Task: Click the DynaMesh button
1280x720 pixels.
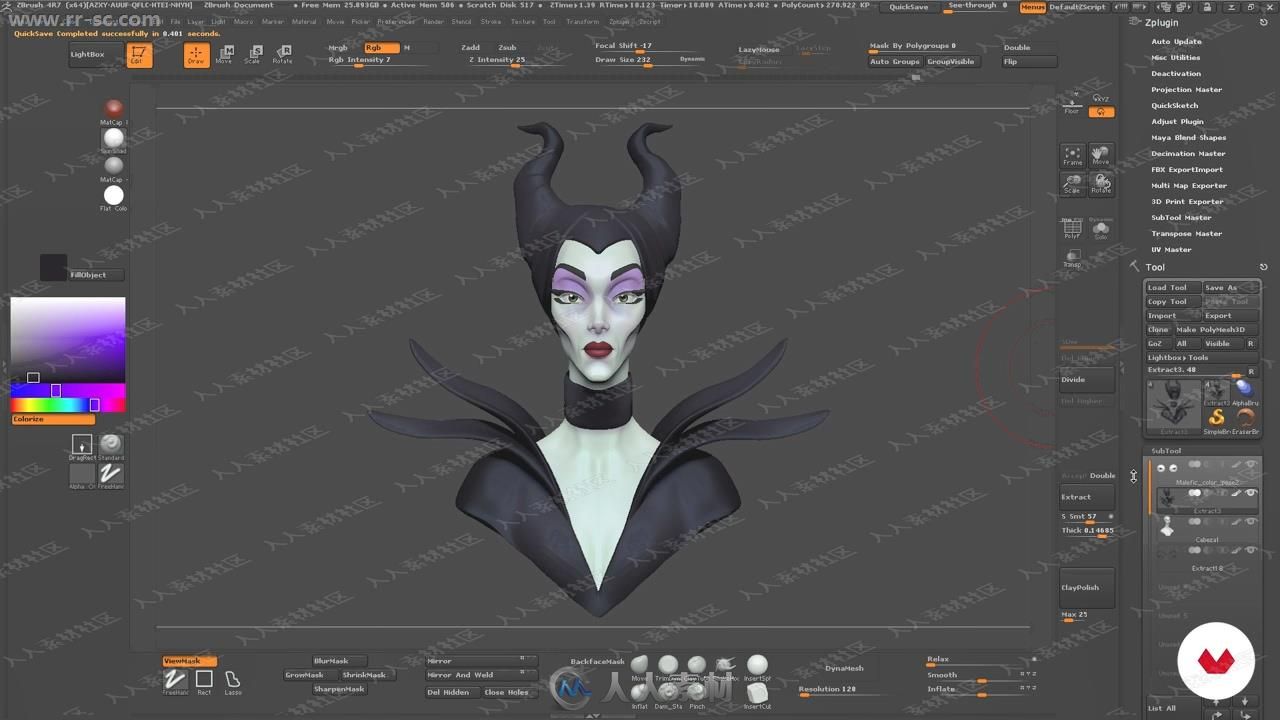Action: coord(844,668)
